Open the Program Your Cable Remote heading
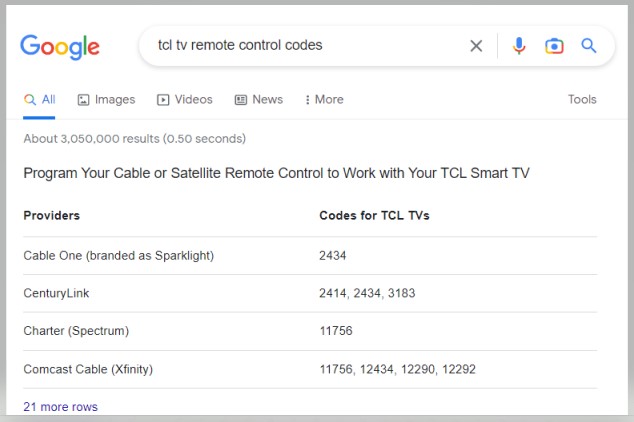The image size is (634, 422). [276, 173]
